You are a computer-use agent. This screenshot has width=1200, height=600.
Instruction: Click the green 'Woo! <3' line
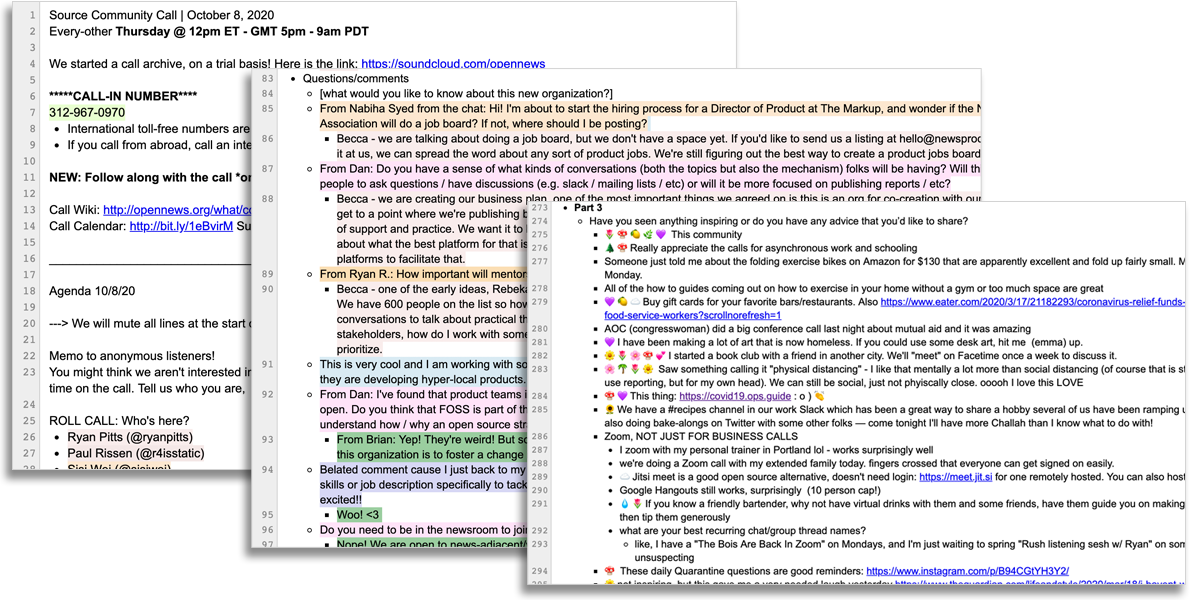pyautogui.click(x=358, y=515)
